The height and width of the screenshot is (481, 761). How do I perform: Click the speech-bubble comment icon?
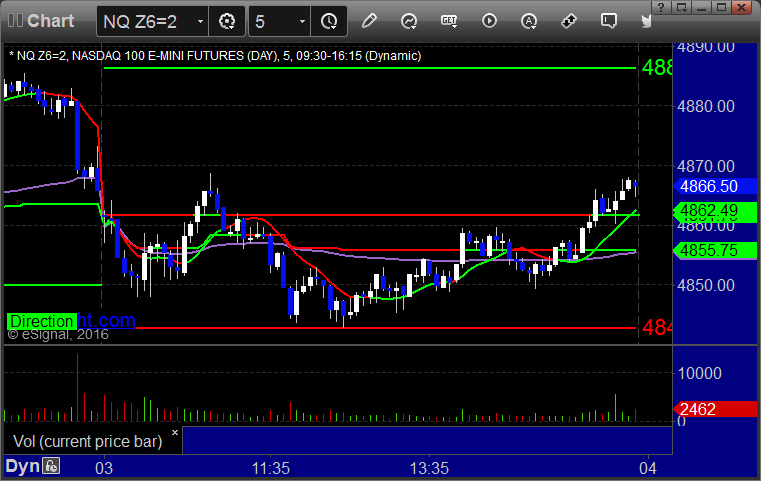(x=609, y=21)
